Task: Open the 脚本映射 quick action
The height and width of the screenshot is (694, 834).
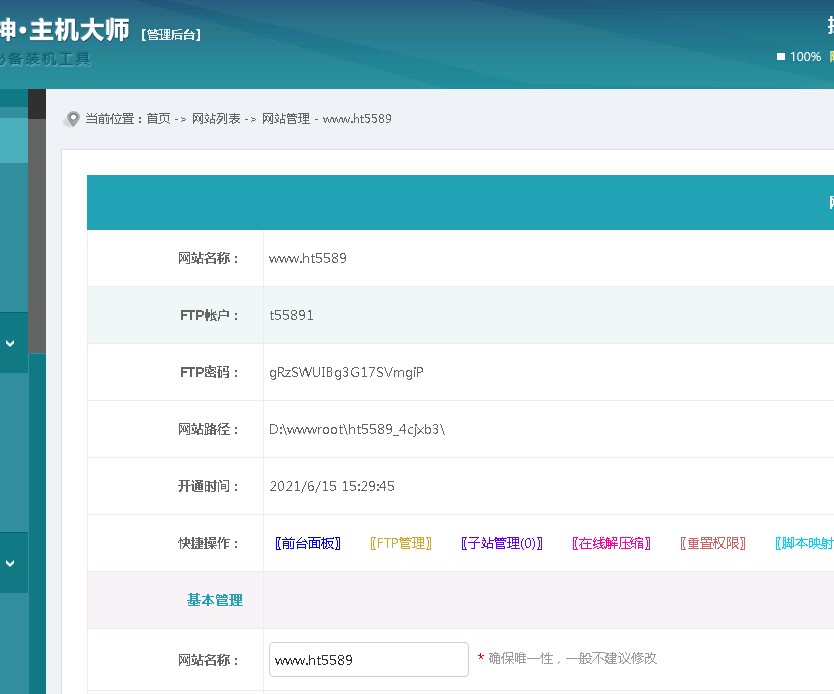Action: coord(804,544)
